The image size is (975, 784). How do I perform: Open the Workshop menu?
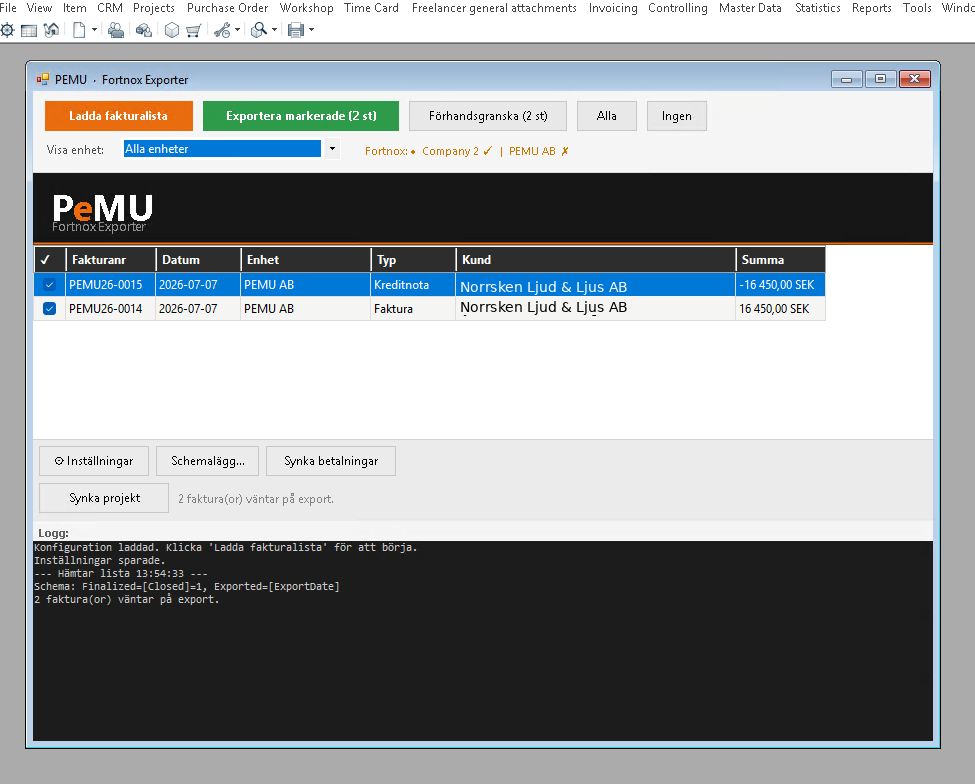coord(307,8)
